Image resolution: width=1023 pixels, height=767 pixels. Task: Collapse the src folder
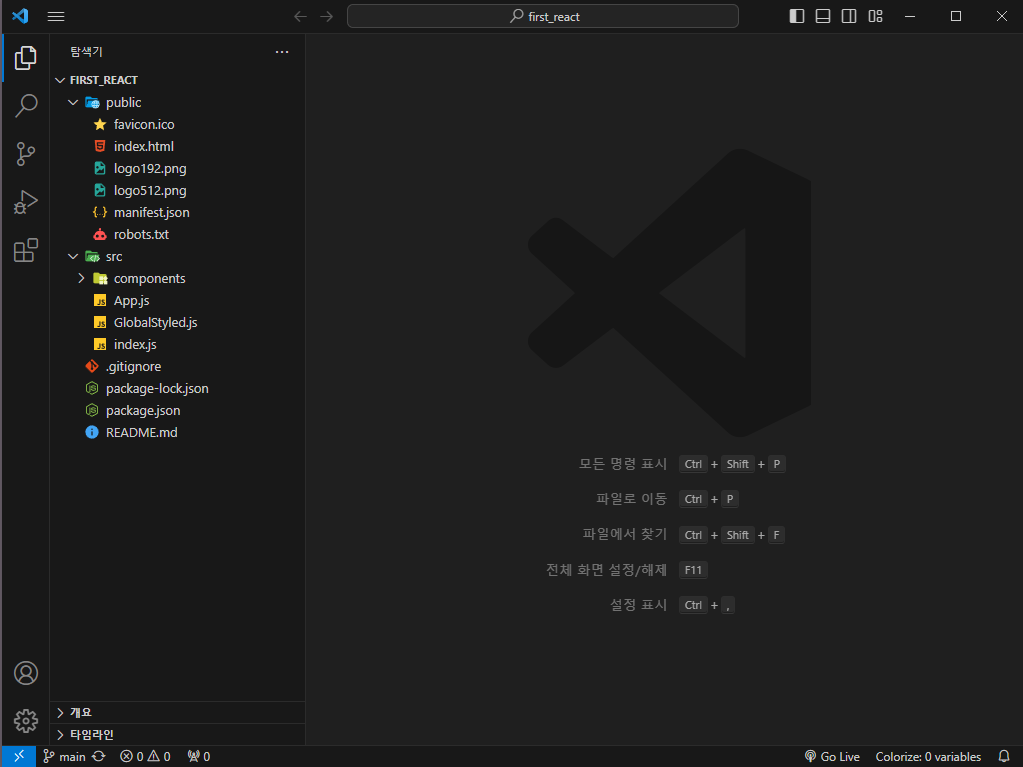click(73, 256)
